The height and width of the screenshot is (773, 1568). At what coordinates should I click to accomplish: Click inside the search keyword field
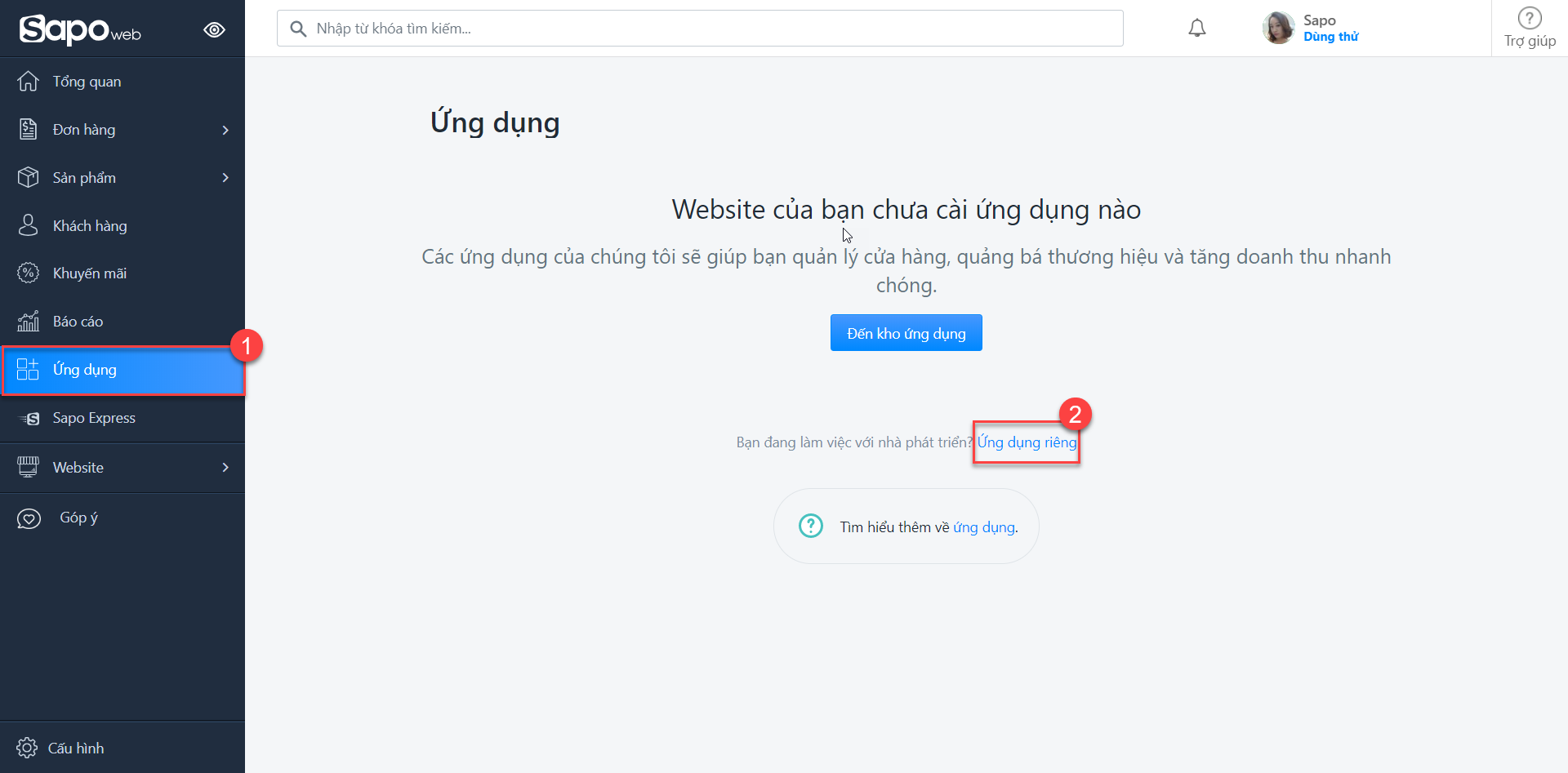click(x=700, y=28)
